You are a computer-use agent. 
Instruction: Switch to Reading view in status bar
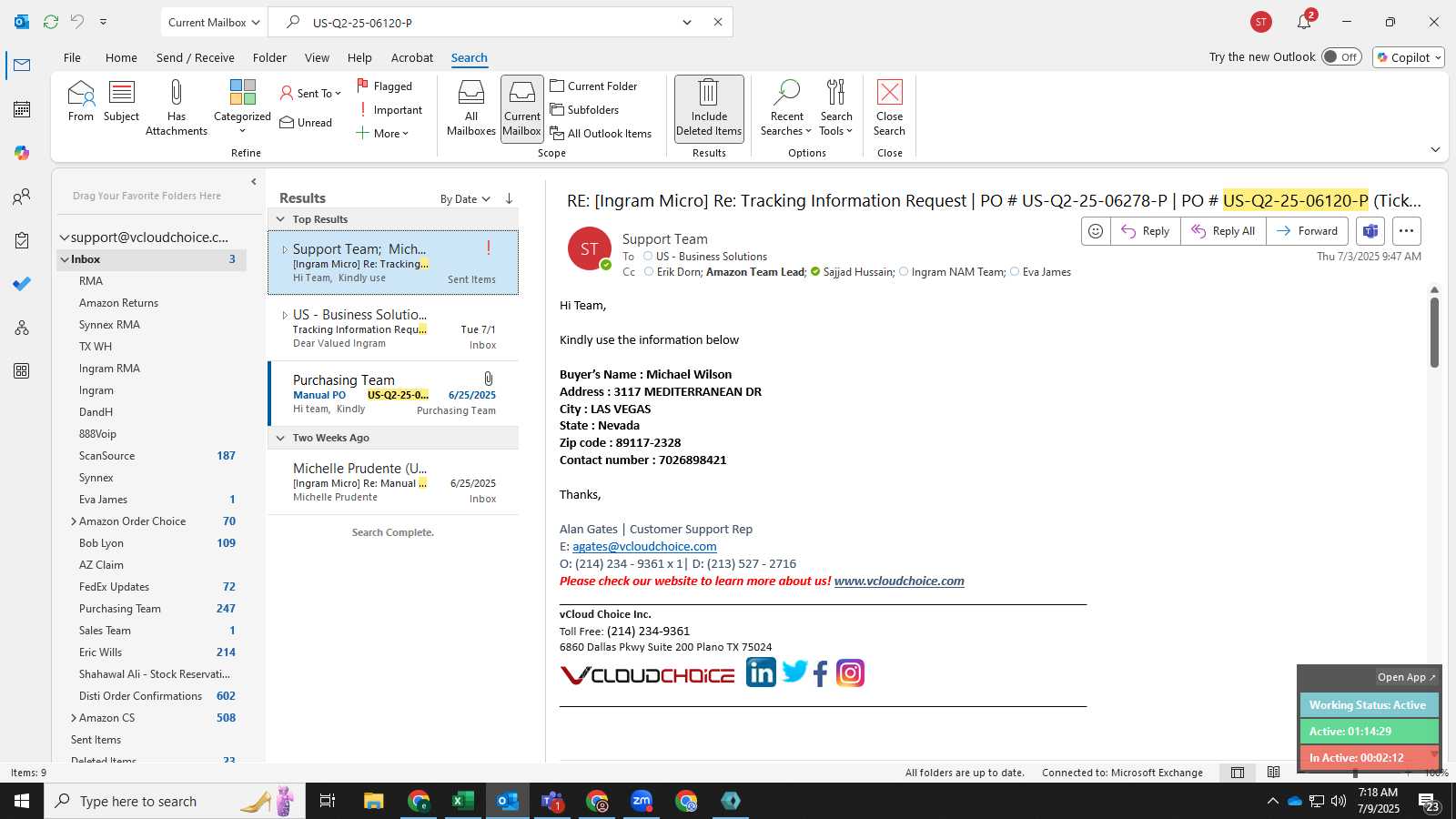coord(1273,773)
